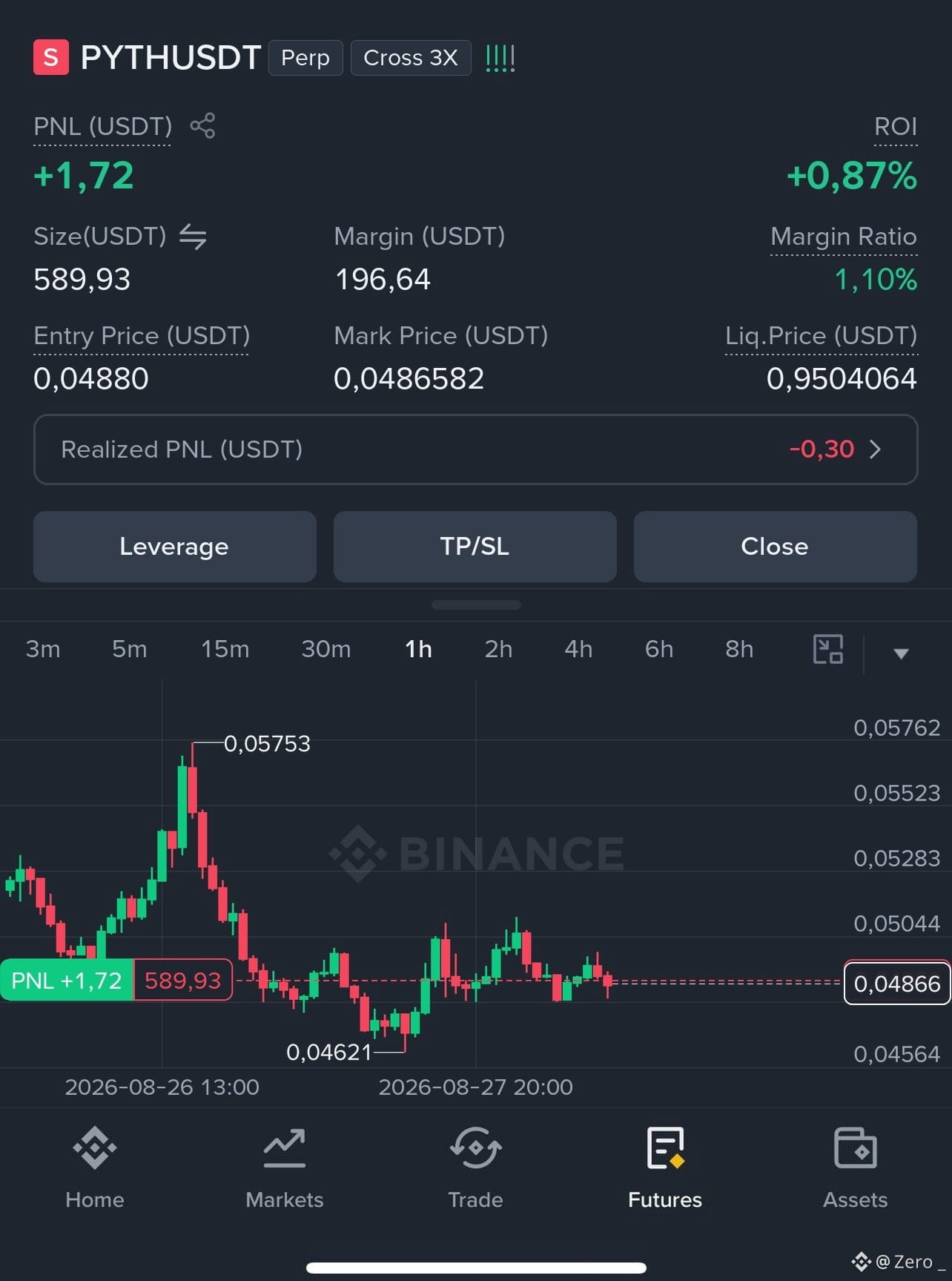The image size is (952, 1281).
Task: Open more chart intervals dropdown arrow
Action: click(901, 653)
